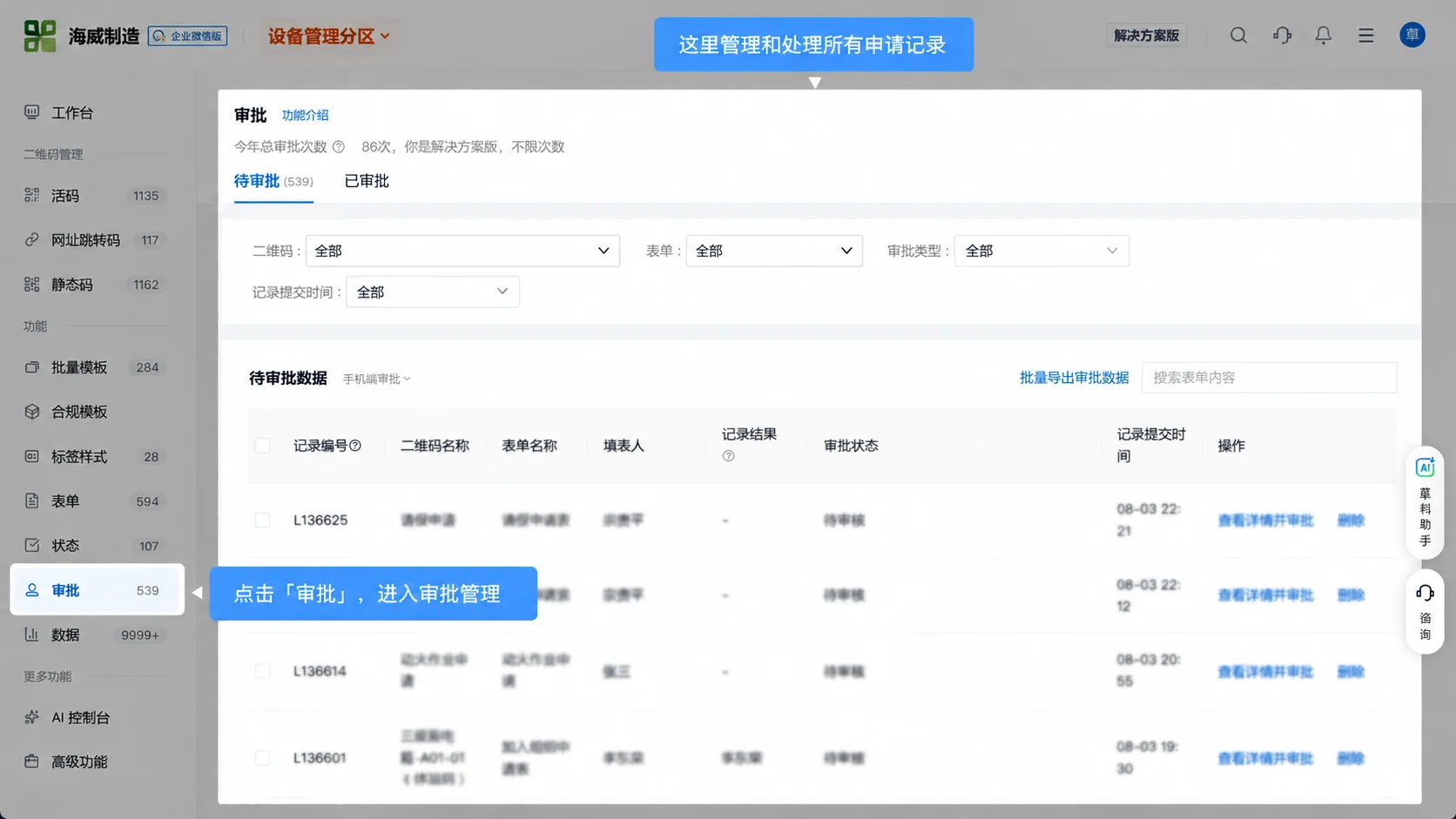Click the user avatar icon

tap(1412, 35)
